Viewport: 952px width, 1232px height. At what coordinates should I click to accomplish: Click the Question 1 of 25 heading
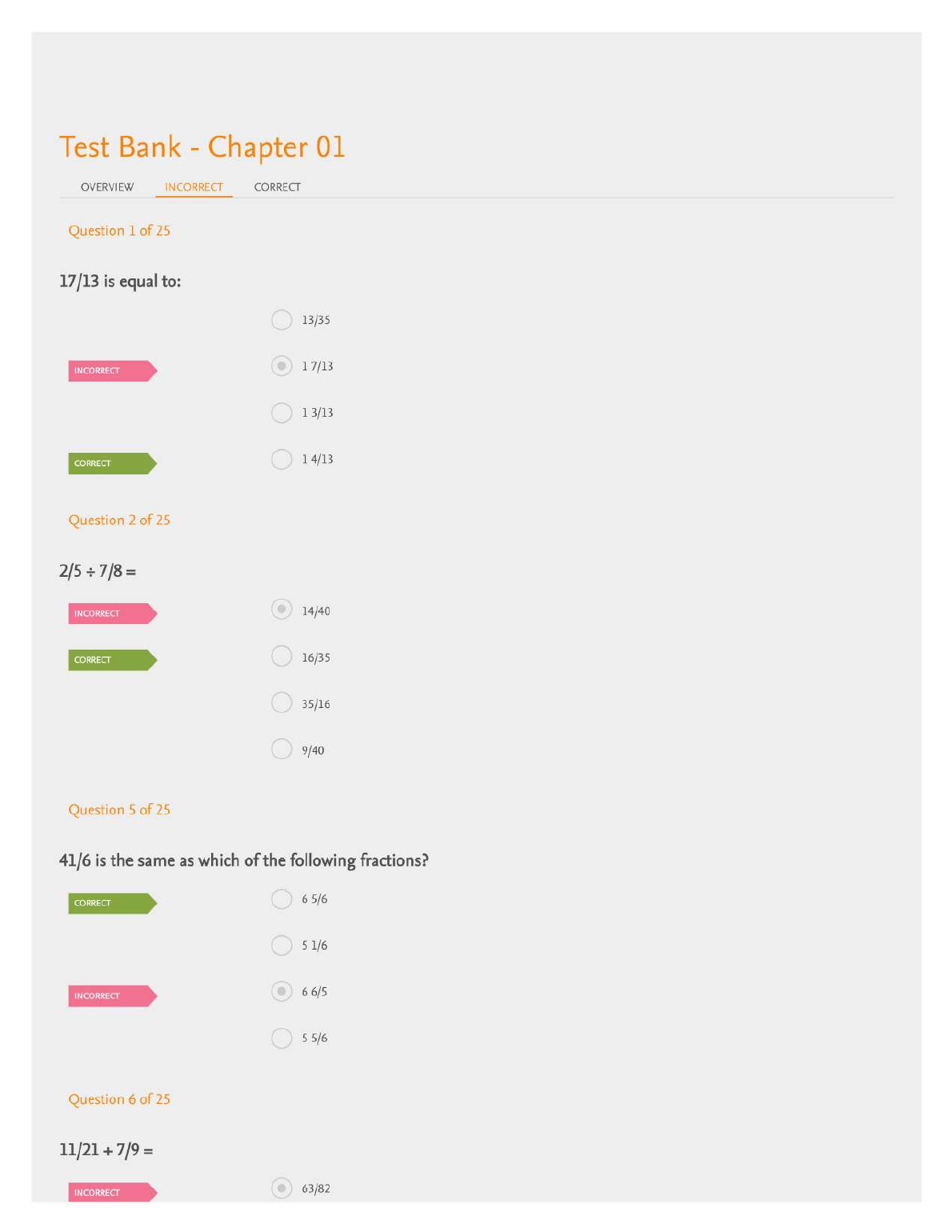[x=119, y=230]
